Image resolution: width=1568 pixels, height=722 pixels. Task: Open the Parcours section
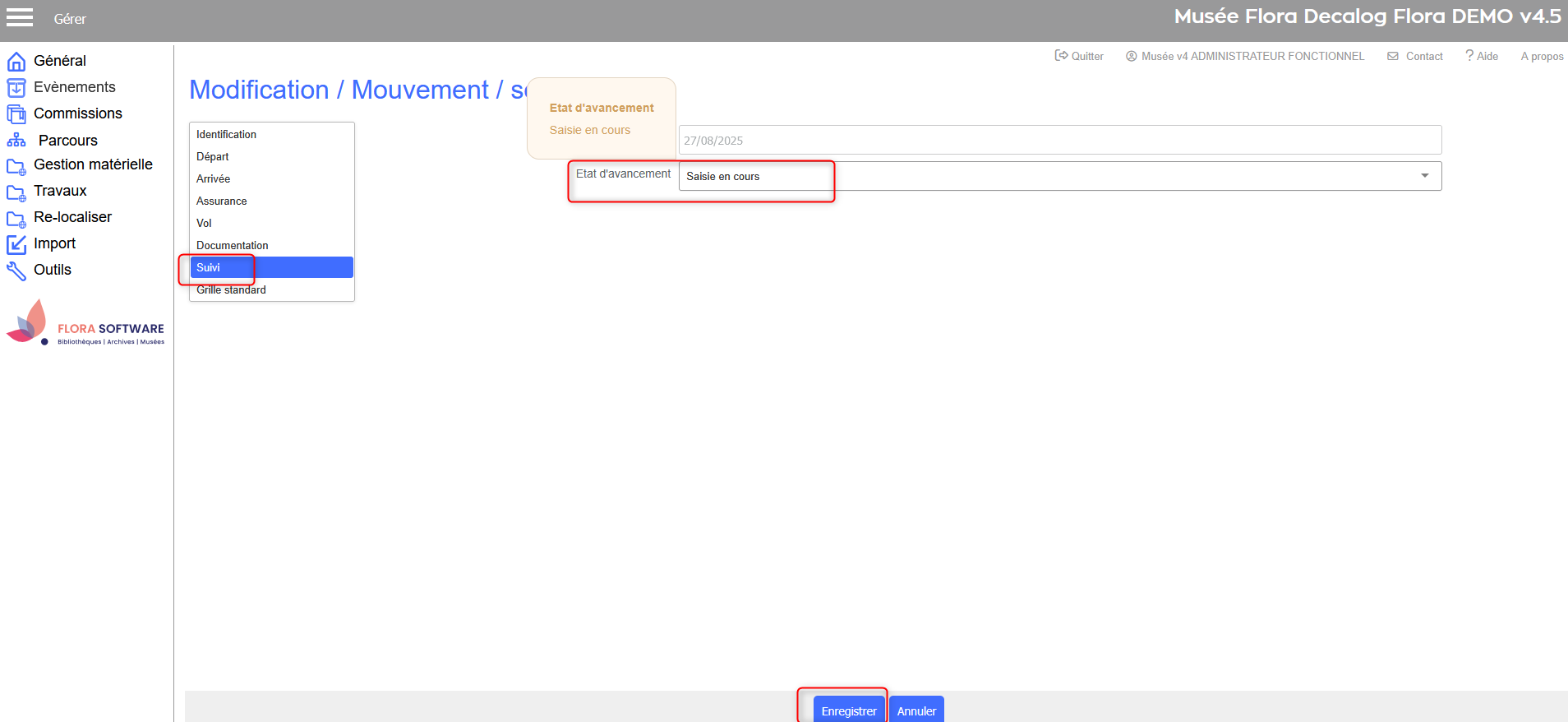(x=68, y=141)
